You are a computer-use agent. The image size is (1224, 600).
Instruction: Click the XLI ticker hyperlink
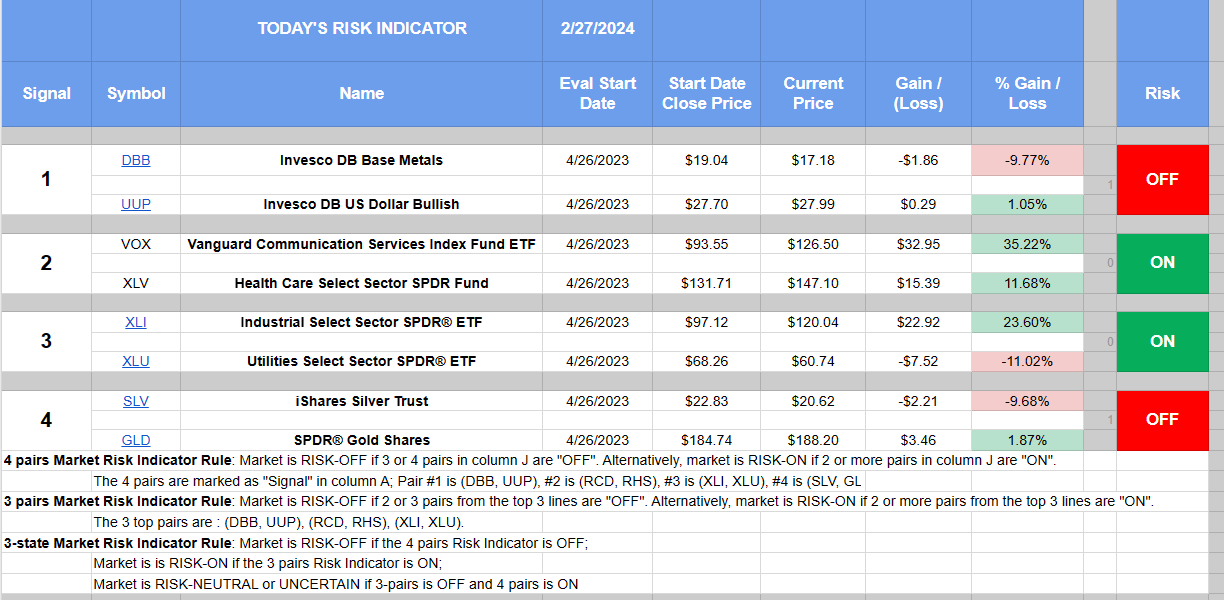point(136,322)
